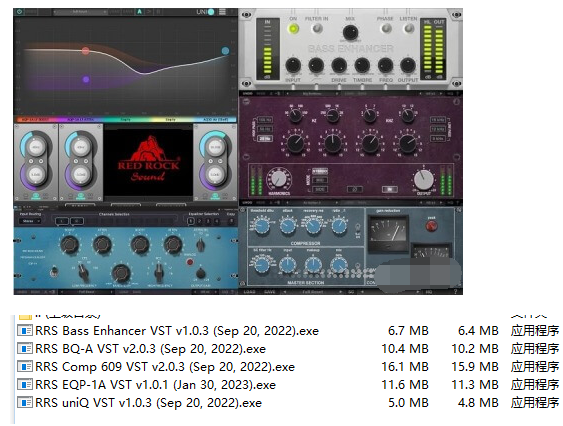563x426 pixels.
Task: Select the first red band tab in uniQ
Action: [36, 119]
